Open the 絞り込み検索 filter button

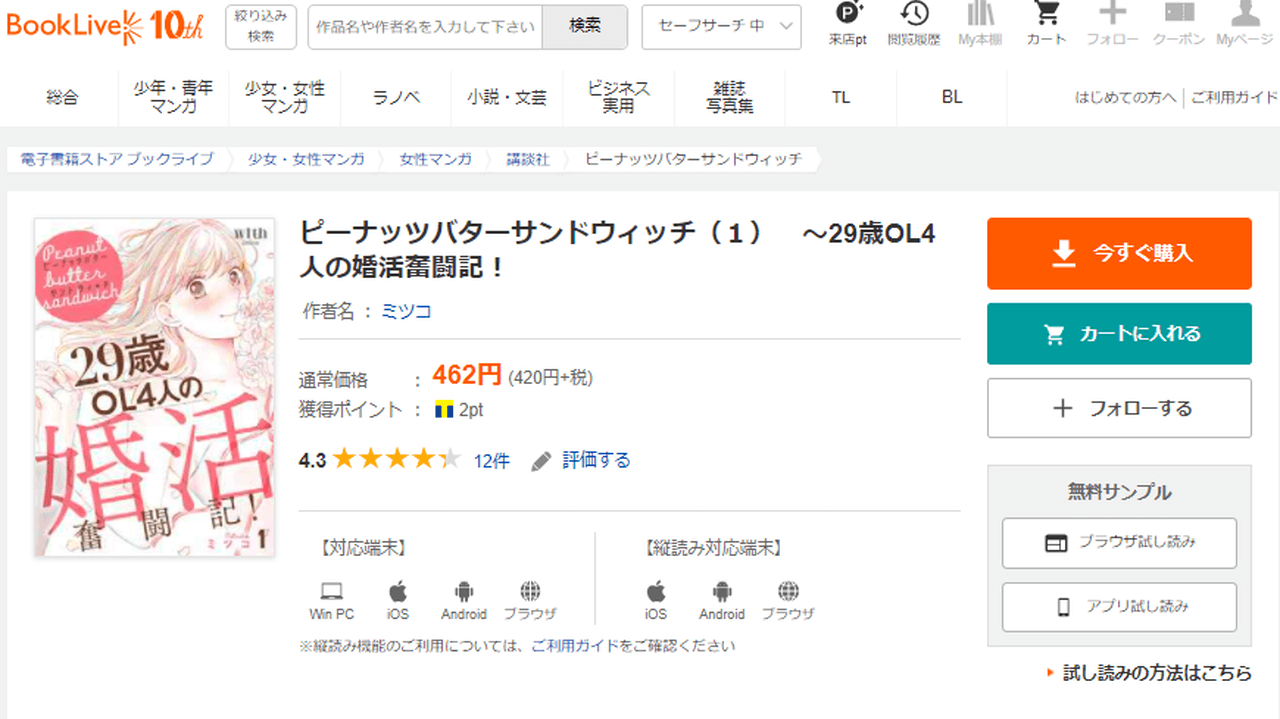261,27
